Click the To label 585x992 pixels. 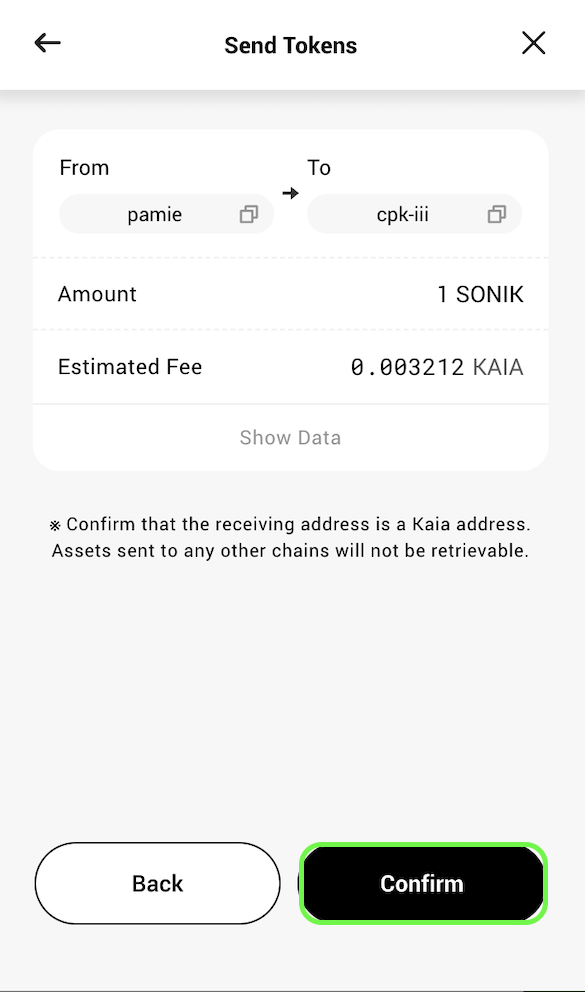[319, 168]
